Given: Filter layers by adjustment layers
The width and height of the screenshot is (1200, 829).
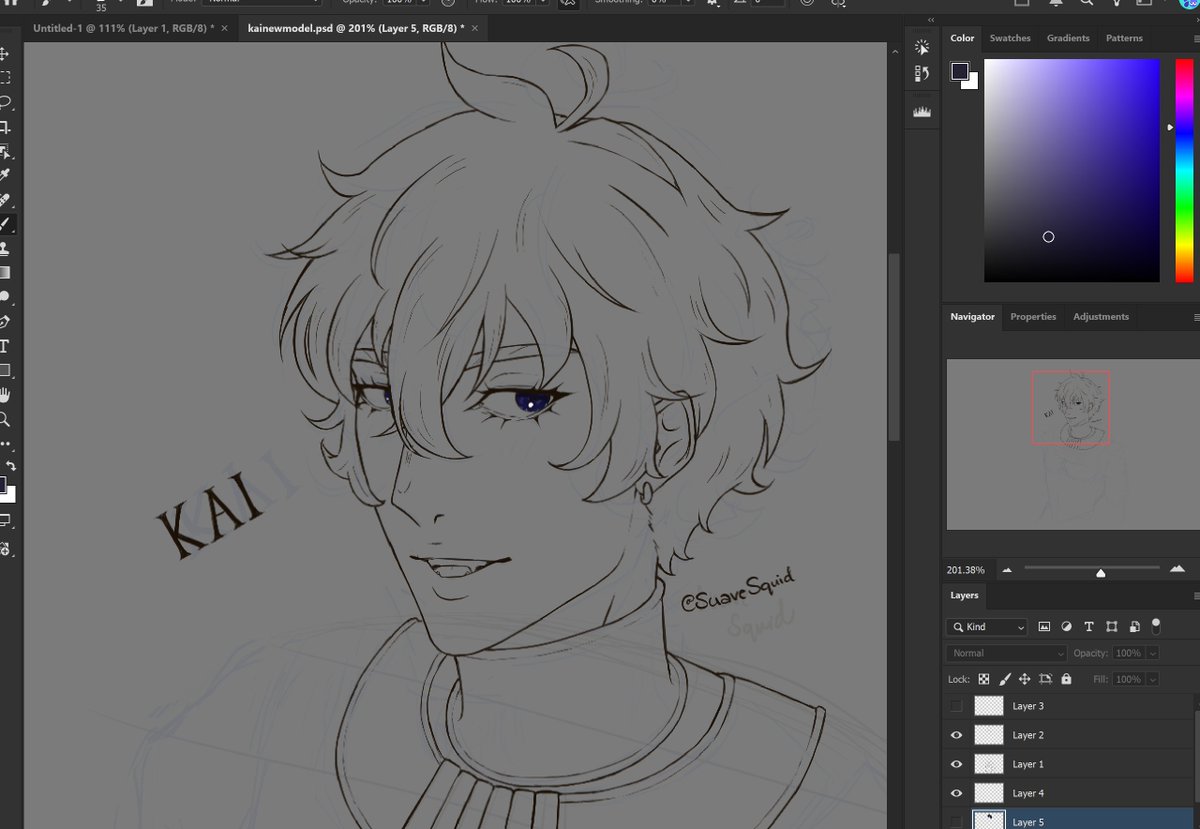Looking at the screenshot, I should coord(1066,627).
